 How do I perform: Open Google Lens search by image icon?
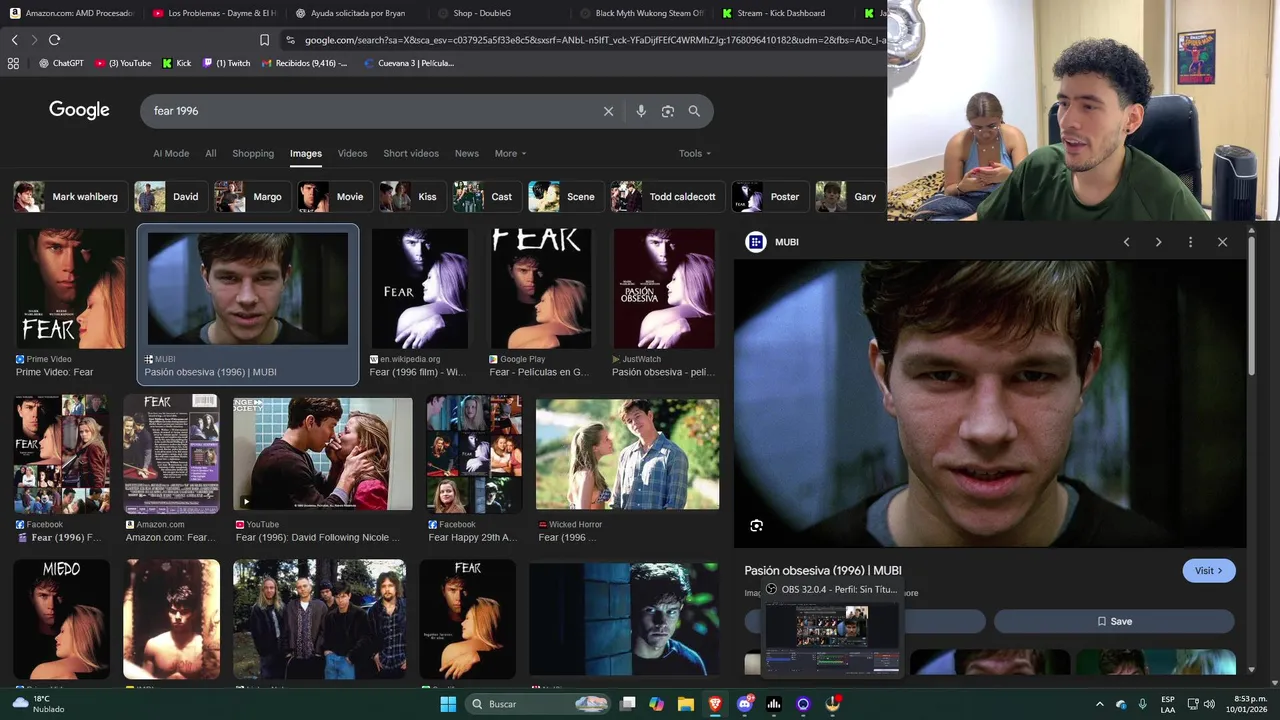(x=668, y=111)
